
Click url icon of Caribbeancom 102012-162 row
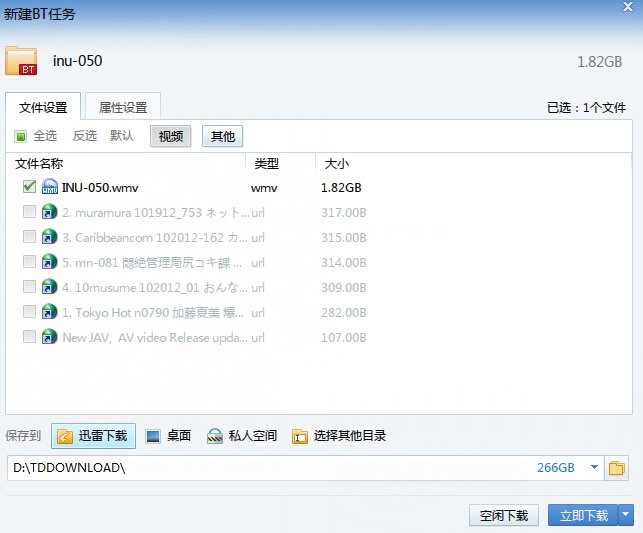(x=50, y=237)
